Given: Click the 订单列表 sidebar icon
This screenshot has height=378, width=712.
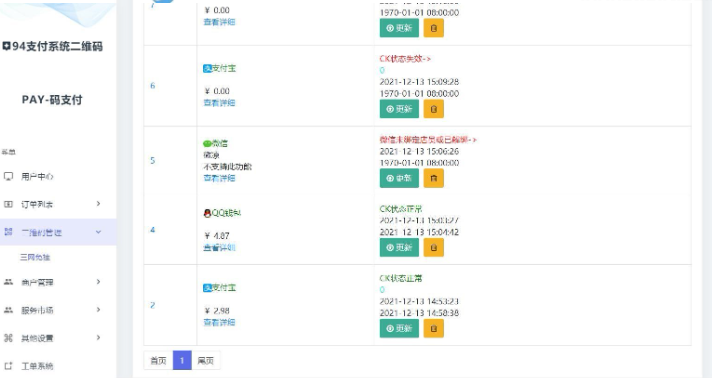Looking at the screenshot, I should click(8, 204).
